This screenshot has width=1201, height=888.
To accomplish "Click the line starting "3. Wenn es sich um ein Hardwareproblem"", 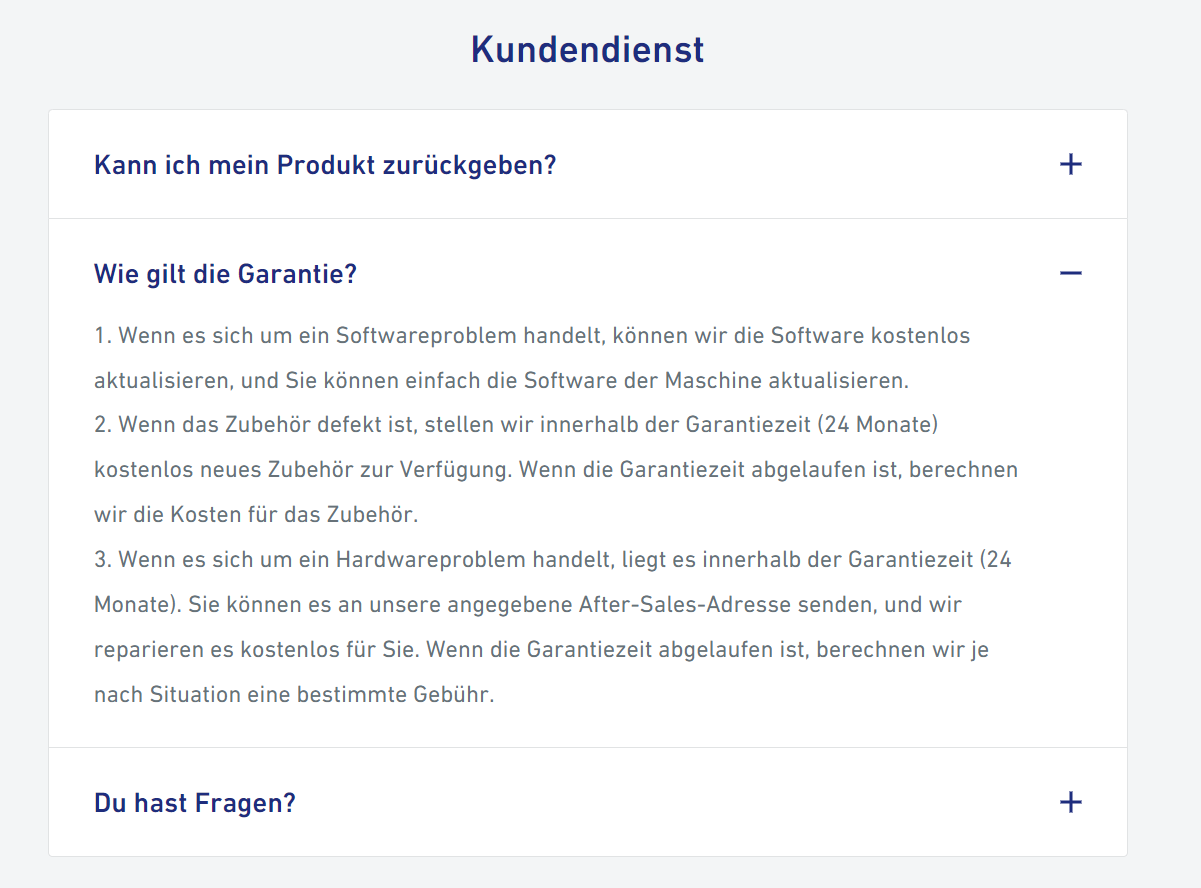I will [x=552, y=560].
